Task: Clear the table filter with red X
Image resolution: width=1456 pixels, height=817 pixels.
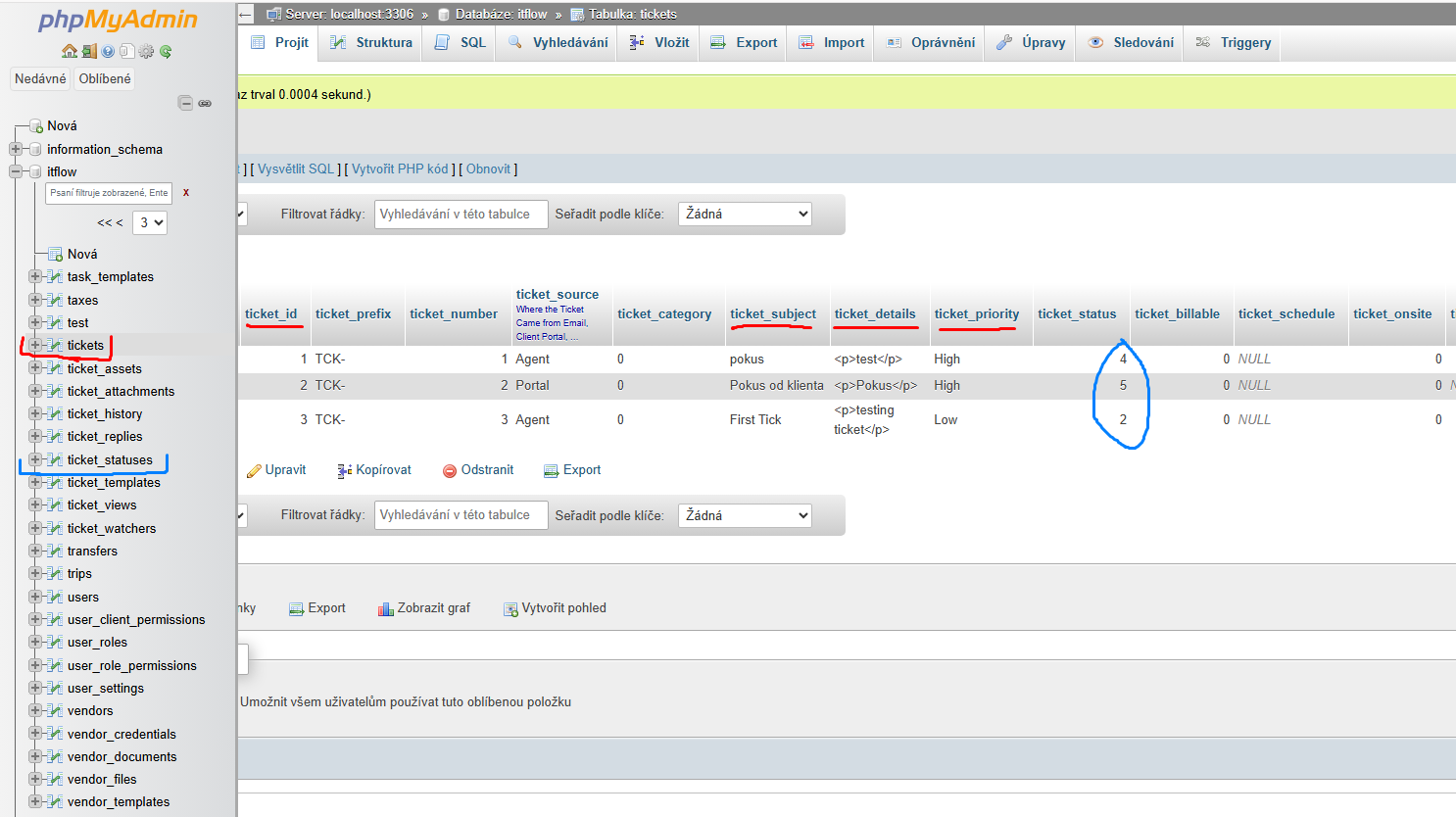Action: 186,193
